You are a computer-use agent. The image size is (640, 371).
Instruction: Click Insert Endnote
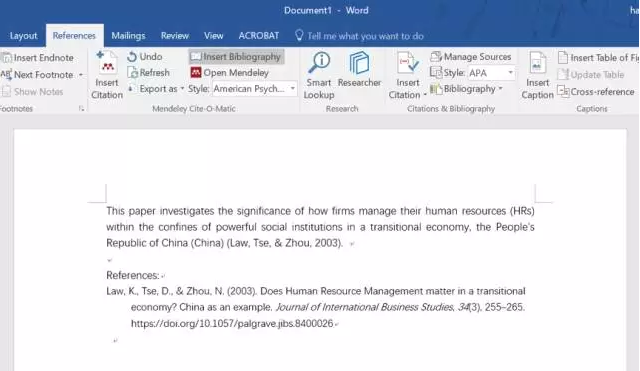click(38, 58)
